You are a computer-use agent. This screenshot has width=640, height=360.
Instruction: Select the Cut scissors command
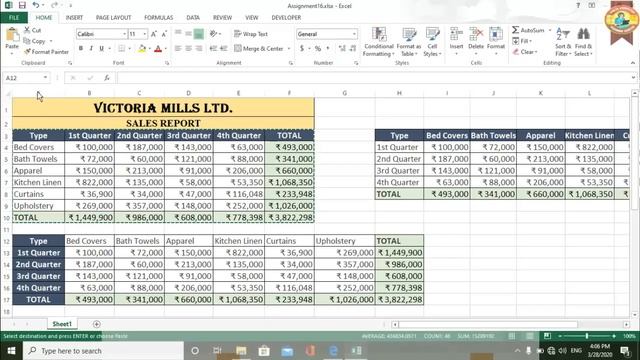[33, 30]
